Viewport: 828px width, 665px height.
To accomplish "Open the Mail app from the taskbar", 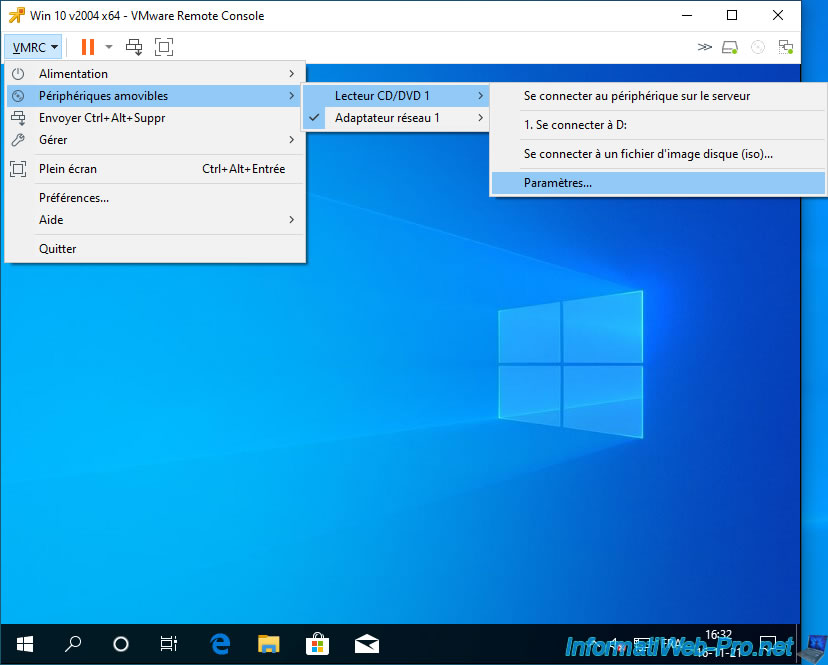I will [x=366, y=644].
